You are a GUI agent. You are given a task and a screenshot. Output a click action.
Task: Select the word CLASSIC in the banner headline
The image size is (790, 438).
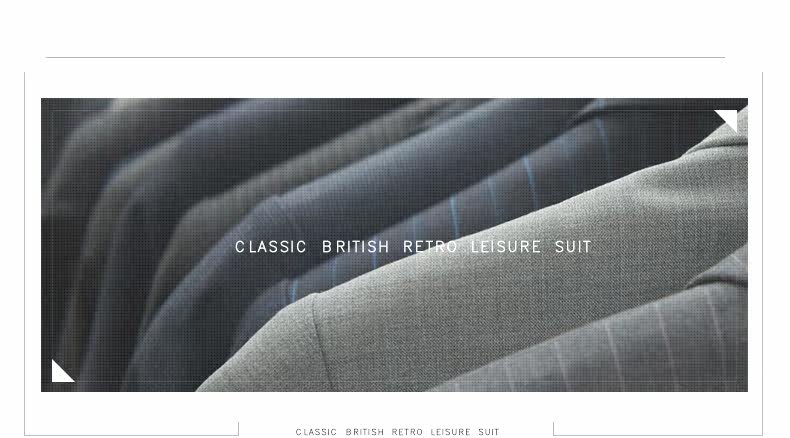pos(271,247)
